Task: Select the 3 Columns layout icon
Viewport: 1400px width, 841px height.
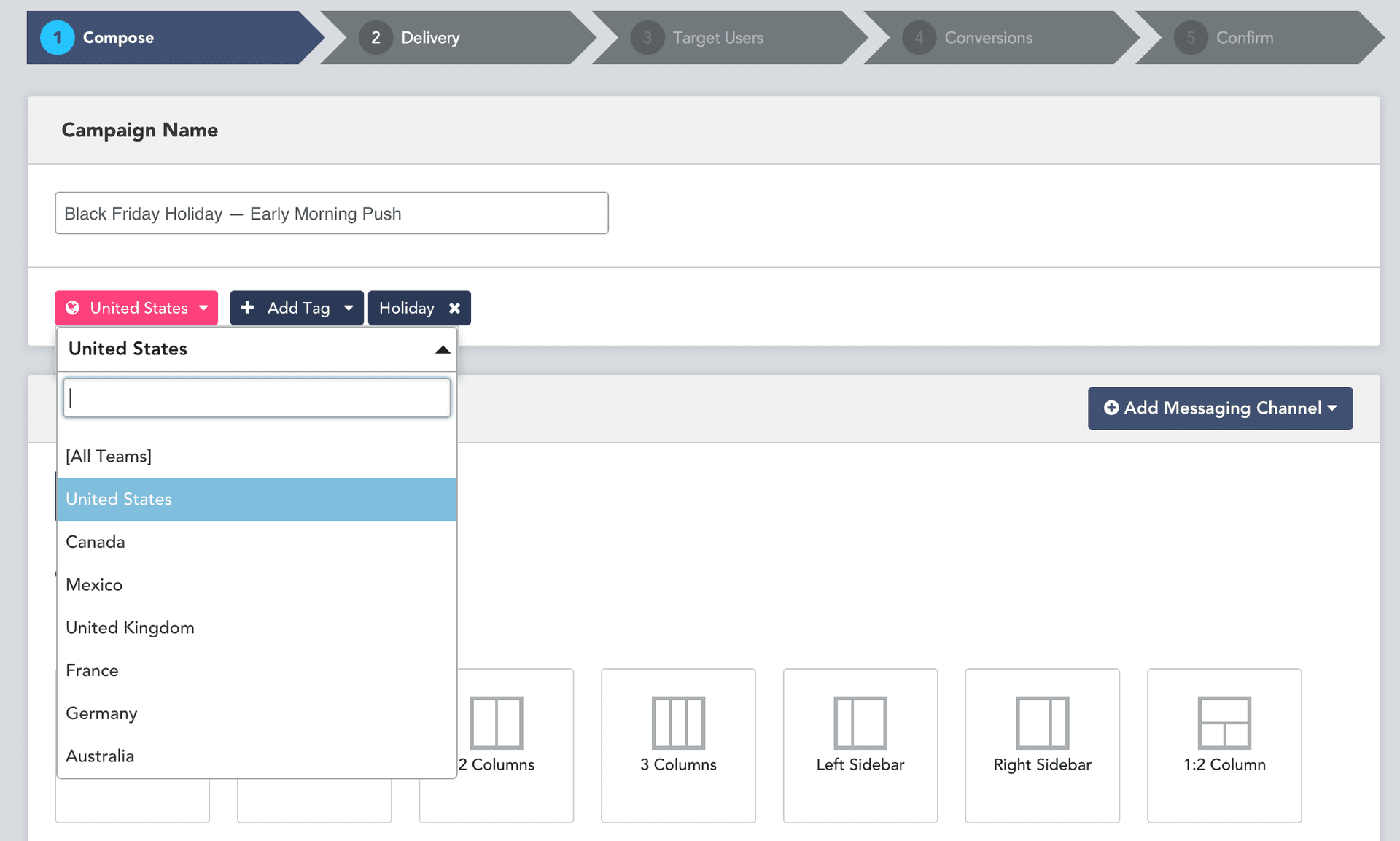Action: [678, 723]
